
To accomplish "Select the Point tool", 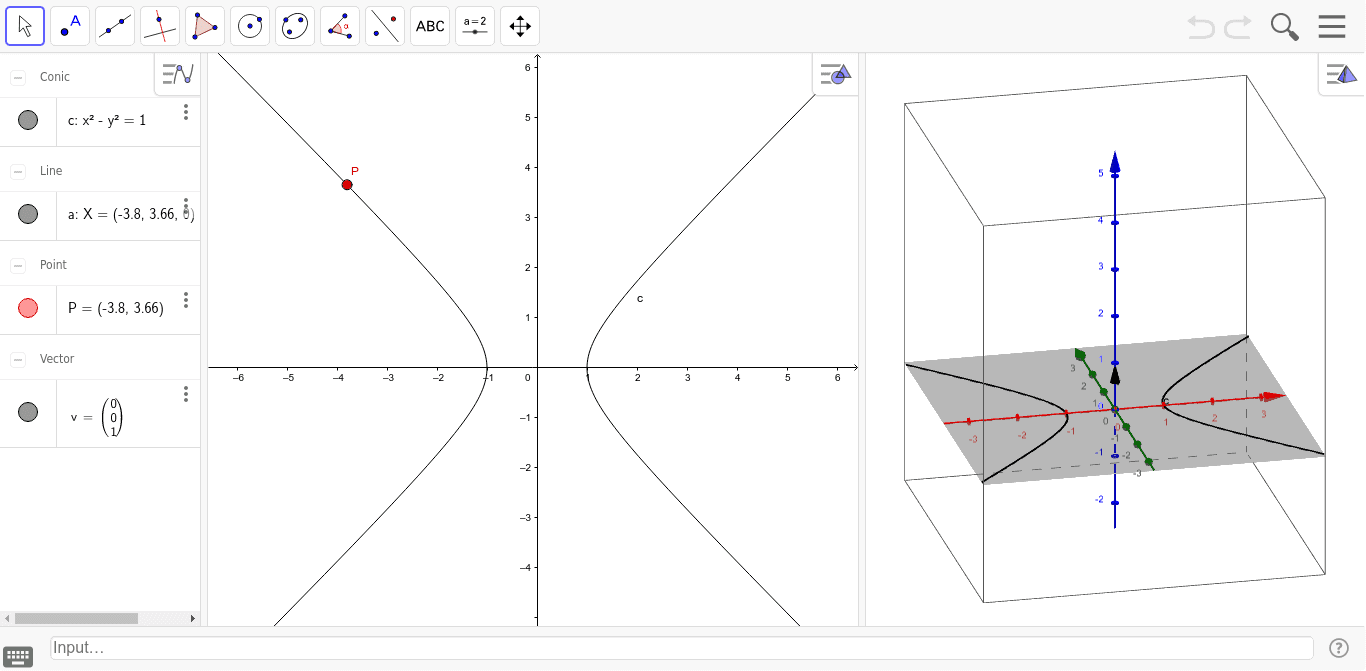I will coord(70,26).
